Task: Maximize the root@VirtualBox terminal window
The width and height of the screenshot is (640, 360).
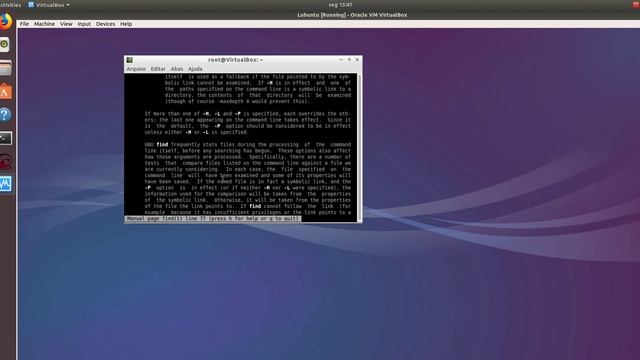Action: [x=349, y=60]
